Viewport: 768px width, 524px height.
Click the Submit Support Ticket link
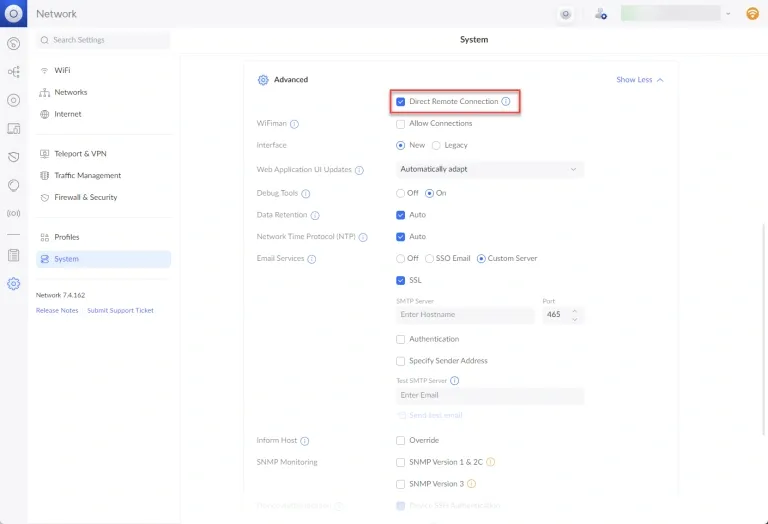point(120,311)
